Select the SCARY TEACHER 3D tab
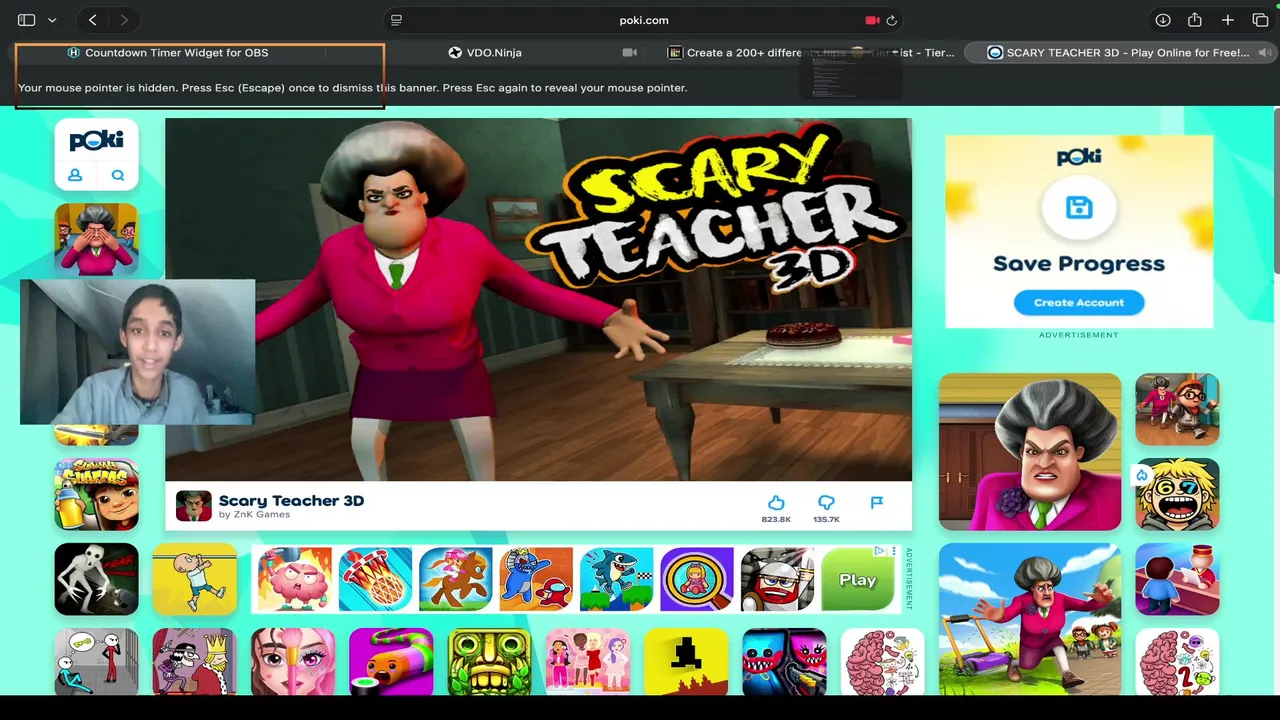Viewport: 1280px width, 720px height. pyautogui.click(x=1118, y=52)
